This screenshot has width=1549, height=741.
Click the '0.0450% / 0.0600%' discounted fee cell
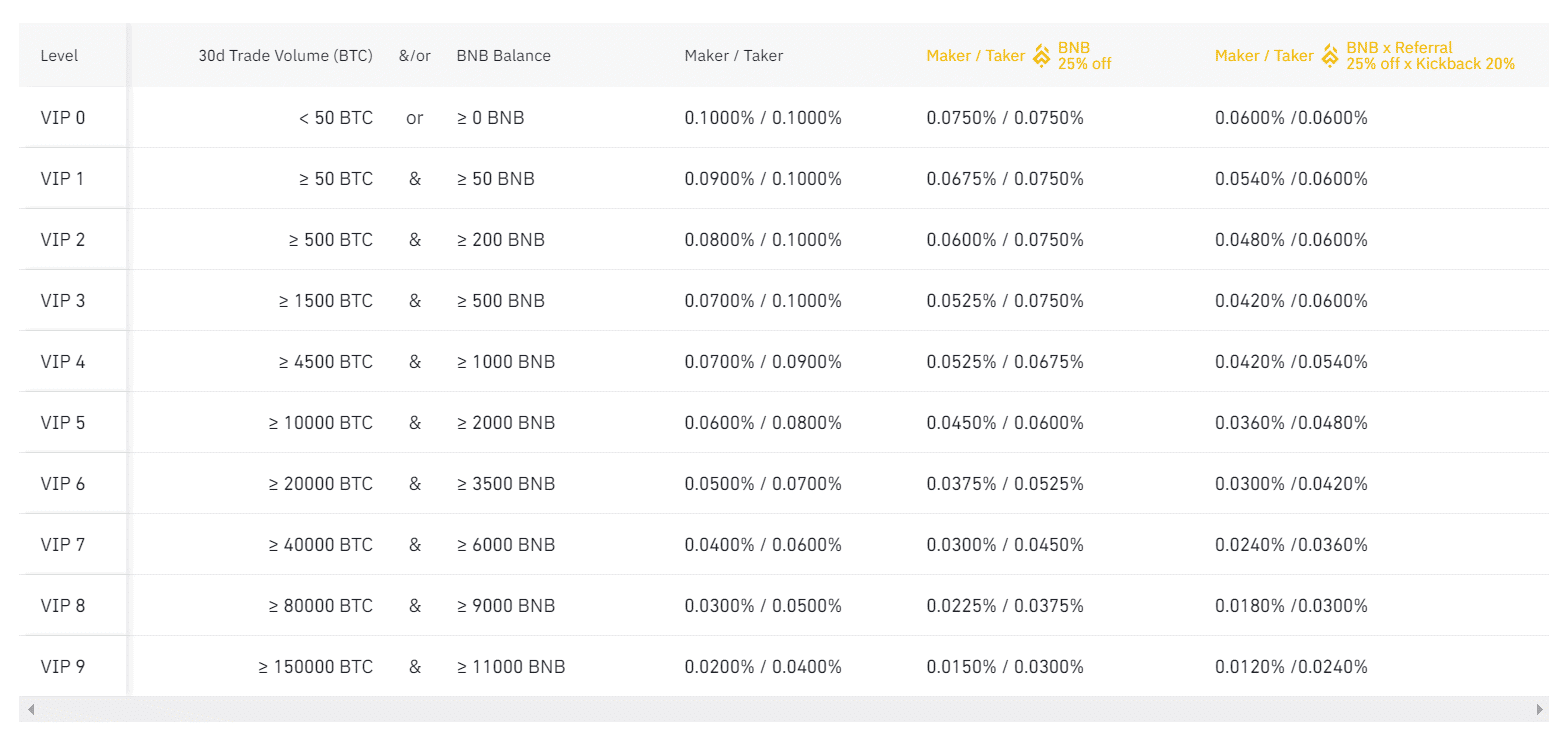coord(1005,423)
